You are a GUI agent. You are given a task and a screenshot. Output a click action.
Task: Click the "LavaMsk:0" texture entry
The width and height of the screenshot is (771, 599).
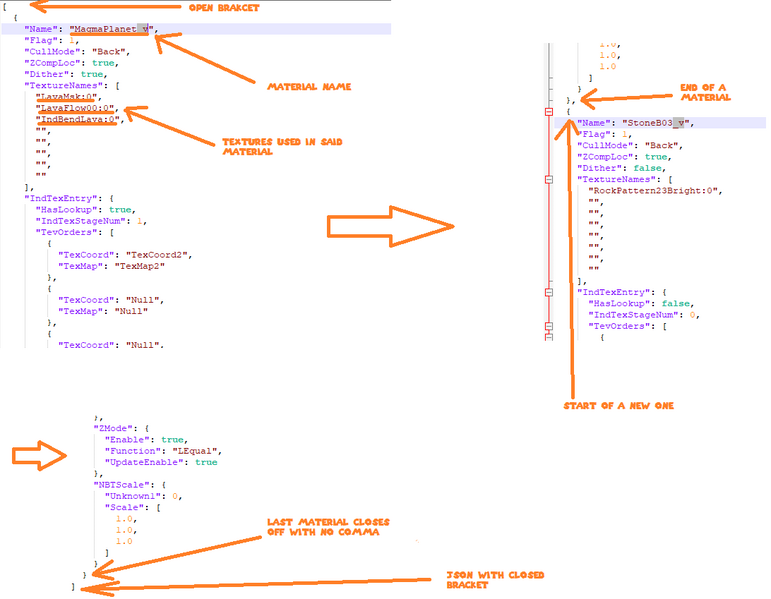click(66, 97)
